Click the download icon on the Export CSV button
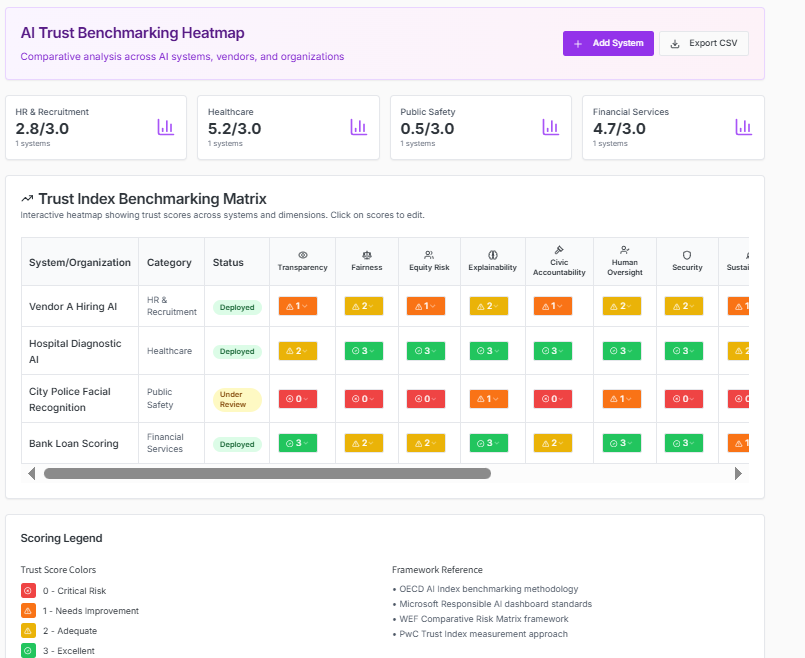This screenshot has width=805, height=658. [x=675, y=43]
